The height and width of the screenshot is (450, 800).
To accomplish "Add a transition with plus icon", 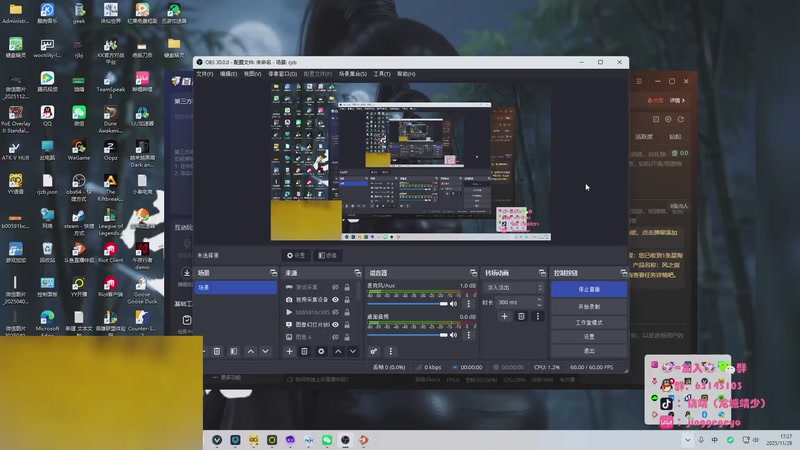I will pos(504,316).
